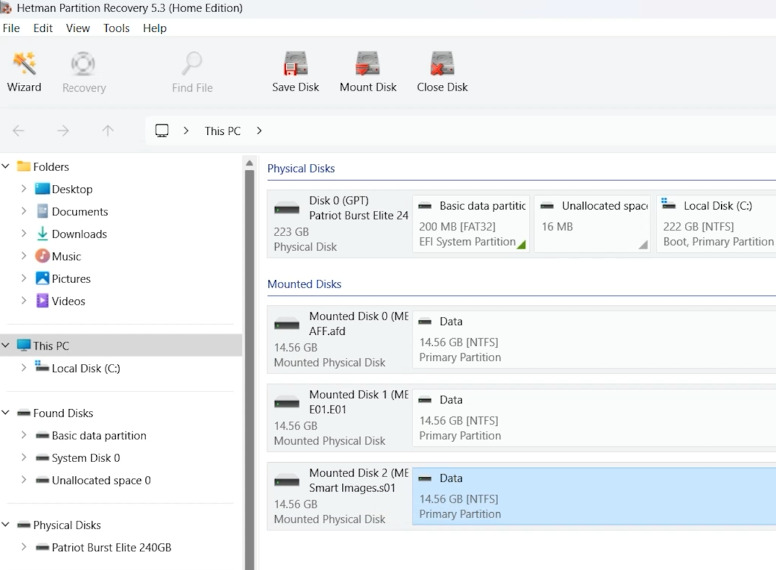Expand the Desktop tree node

click(23, 189)
